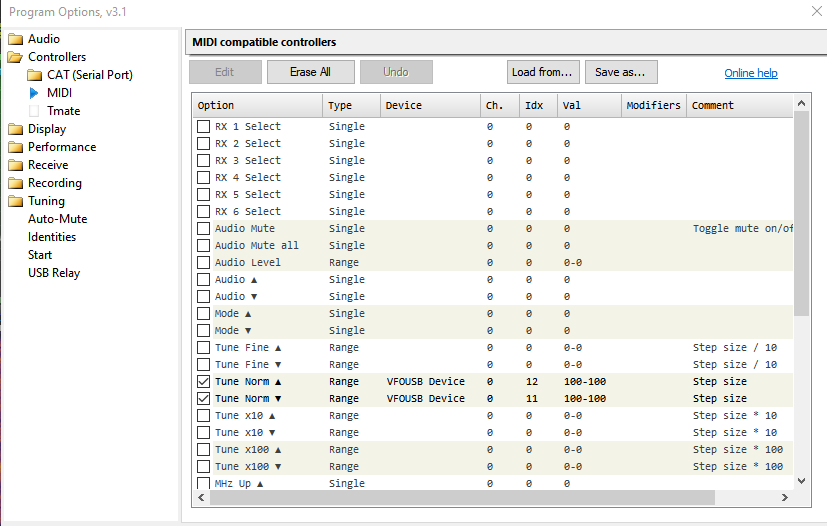Click the Performance folder icon
This screenshot has width=827, height=526.
15,147
